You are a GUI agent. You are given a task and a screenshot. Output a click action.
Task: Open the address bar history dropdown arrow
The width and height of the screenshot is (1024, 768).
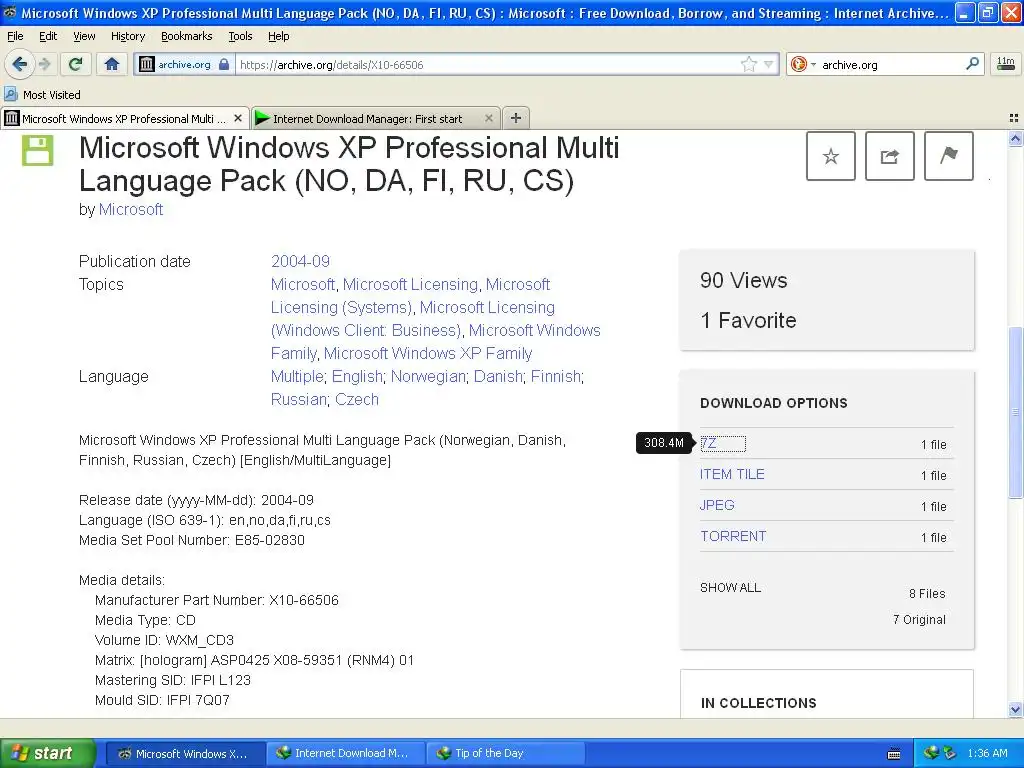click(x=769, y=64)
